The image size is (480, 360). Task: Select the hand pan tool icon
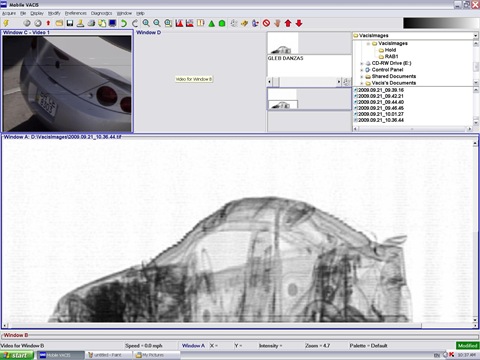(x=277, y=23)
